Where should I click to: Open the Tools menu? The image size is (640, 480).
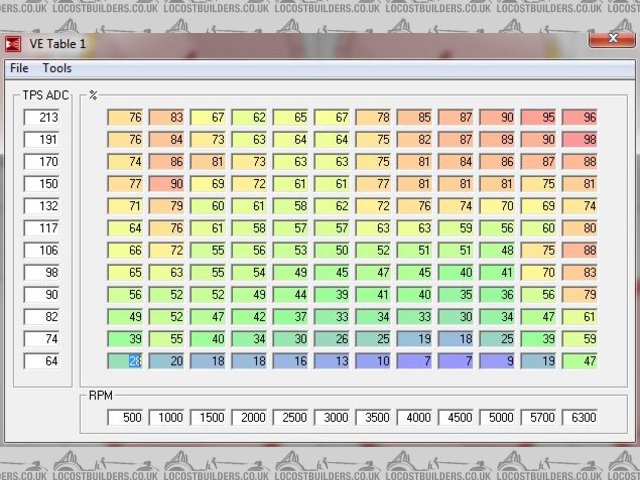(57, 68)
